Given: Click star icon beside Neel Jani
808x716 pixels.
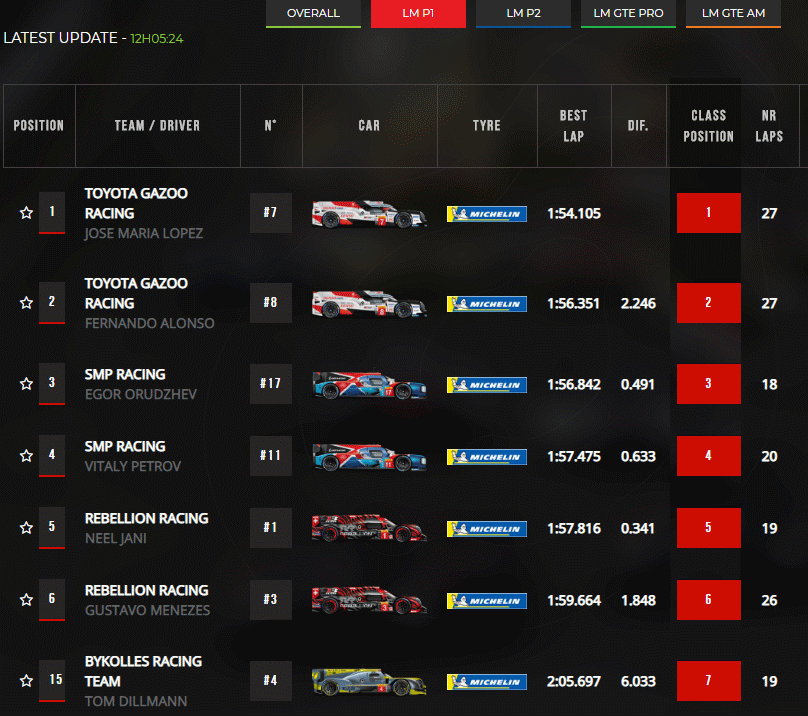Looking at the screenshot, I should 26,528.
